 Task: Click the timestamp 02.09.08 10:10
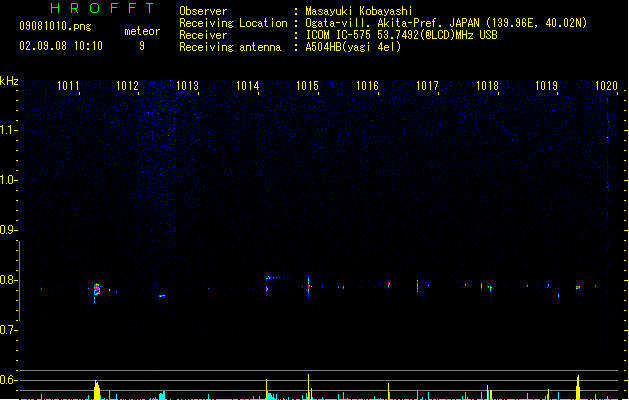tap(61, 46)
